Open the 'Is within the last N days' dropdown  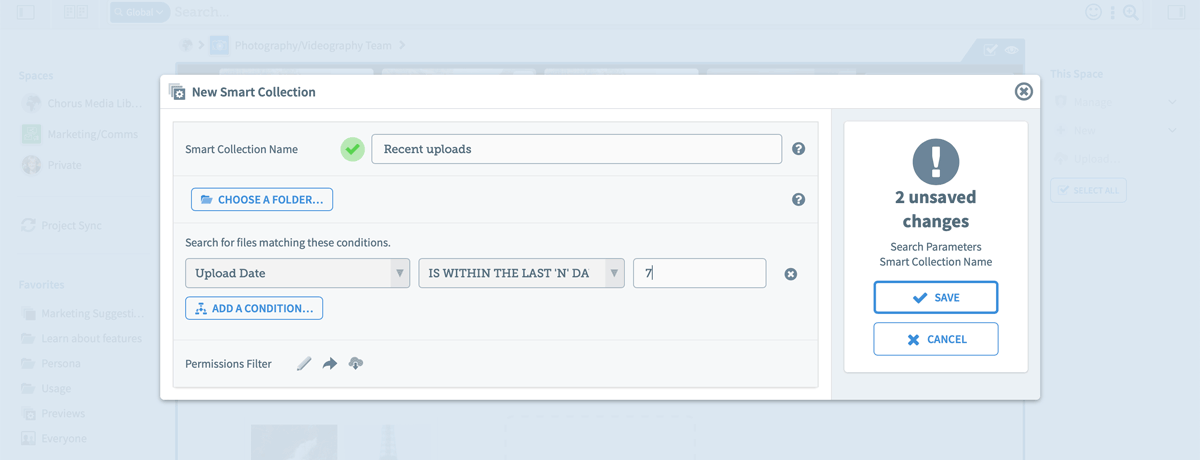click(520, 273)
